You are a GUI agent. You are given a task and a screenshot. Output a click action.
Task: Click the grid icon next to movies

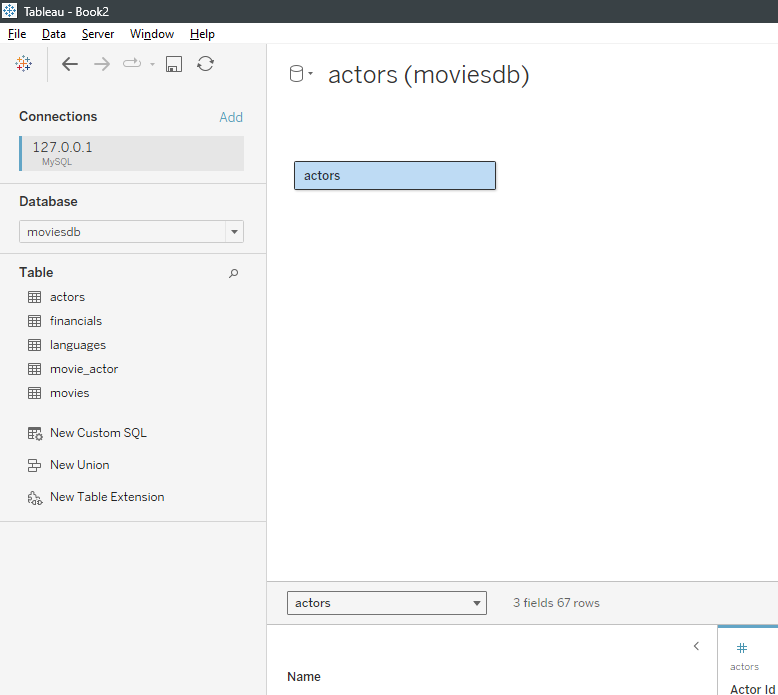tap(34, 393)
